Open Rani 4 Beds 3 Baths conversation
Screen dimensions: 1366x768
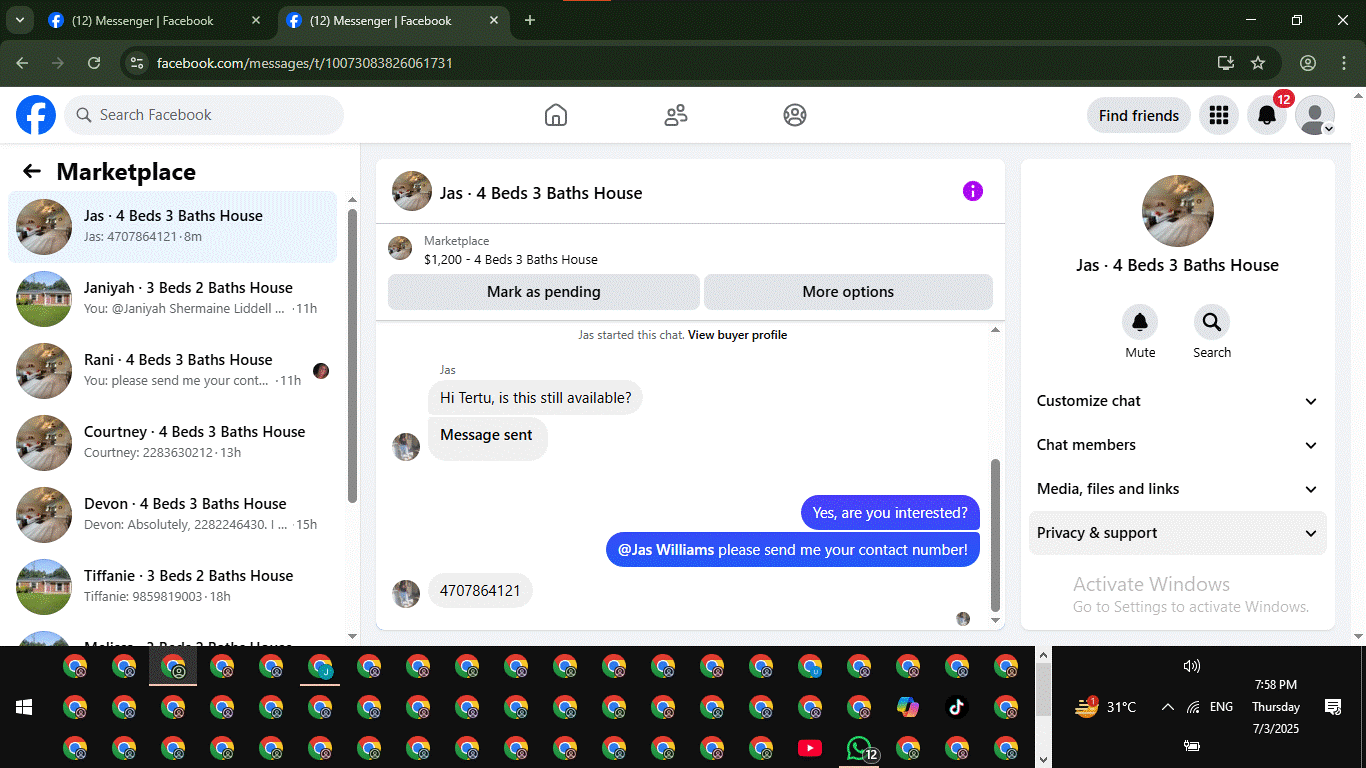173,371
